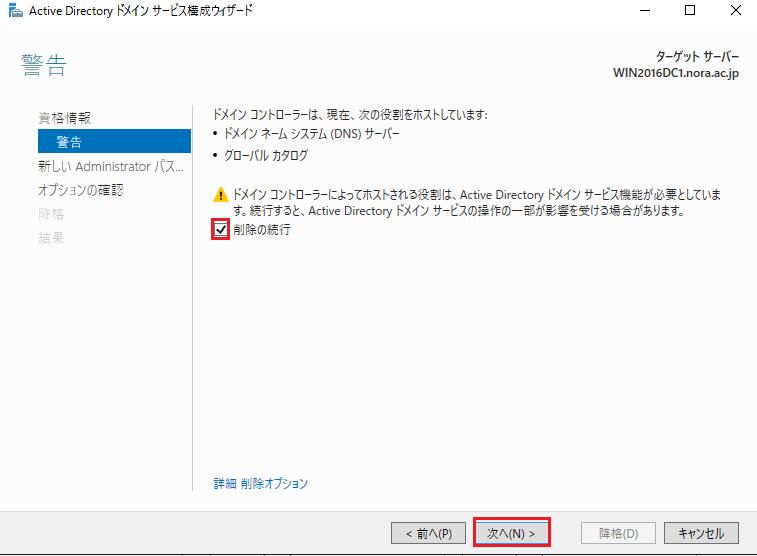Select オプションの確認 step in sidebar
757x556 pixels.
coord(81,190)
